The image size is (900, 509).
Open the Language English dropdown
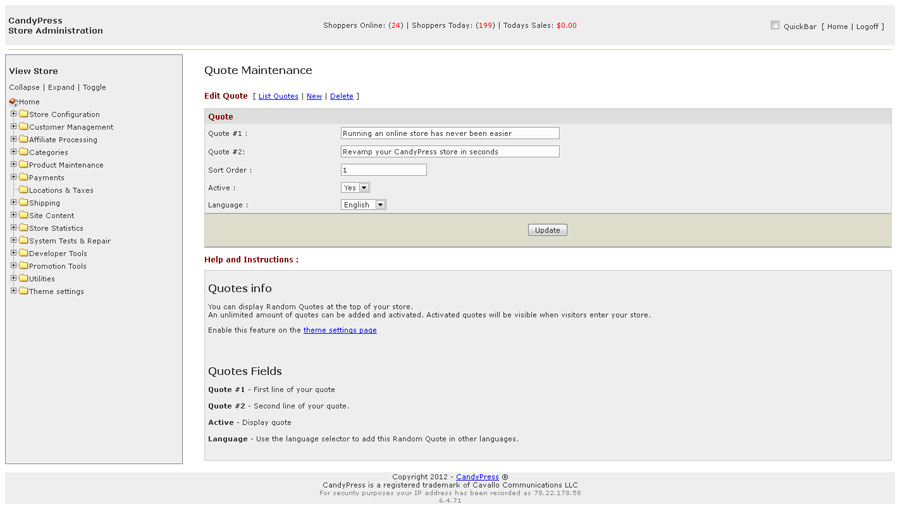click(363, 205)
